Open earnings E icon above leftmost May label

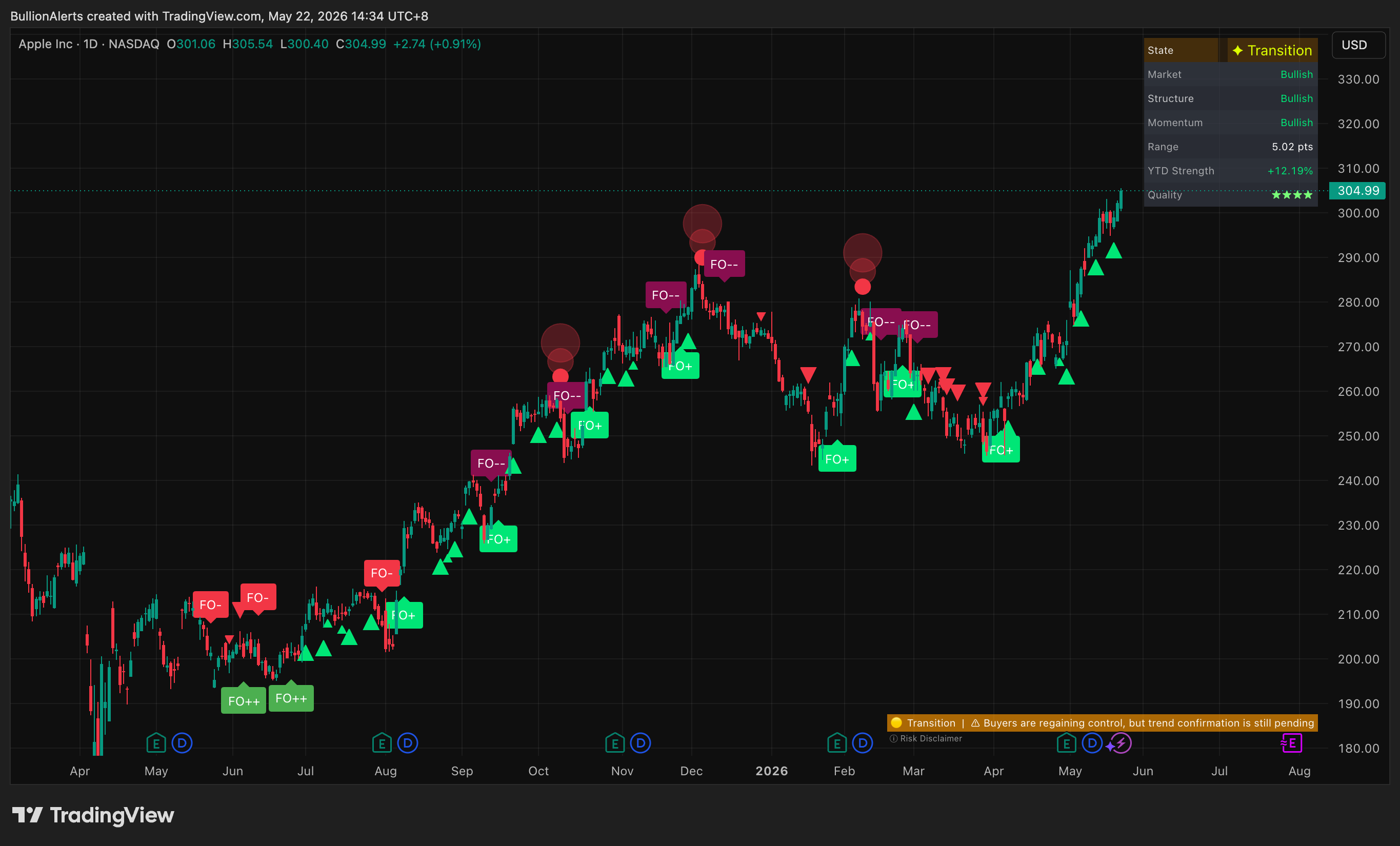point(156,742)
